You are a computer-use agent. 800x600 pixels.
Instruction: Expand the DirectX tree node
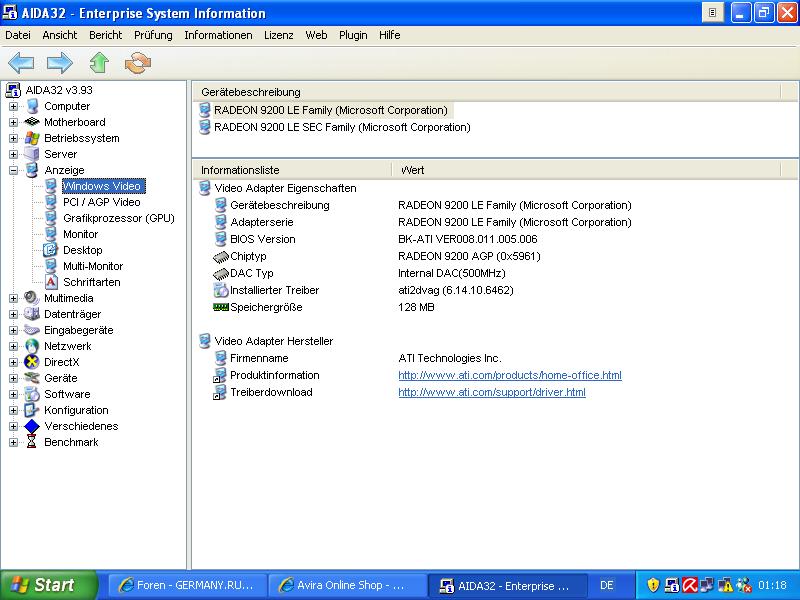pyautogui.click(x=14, y=362)
